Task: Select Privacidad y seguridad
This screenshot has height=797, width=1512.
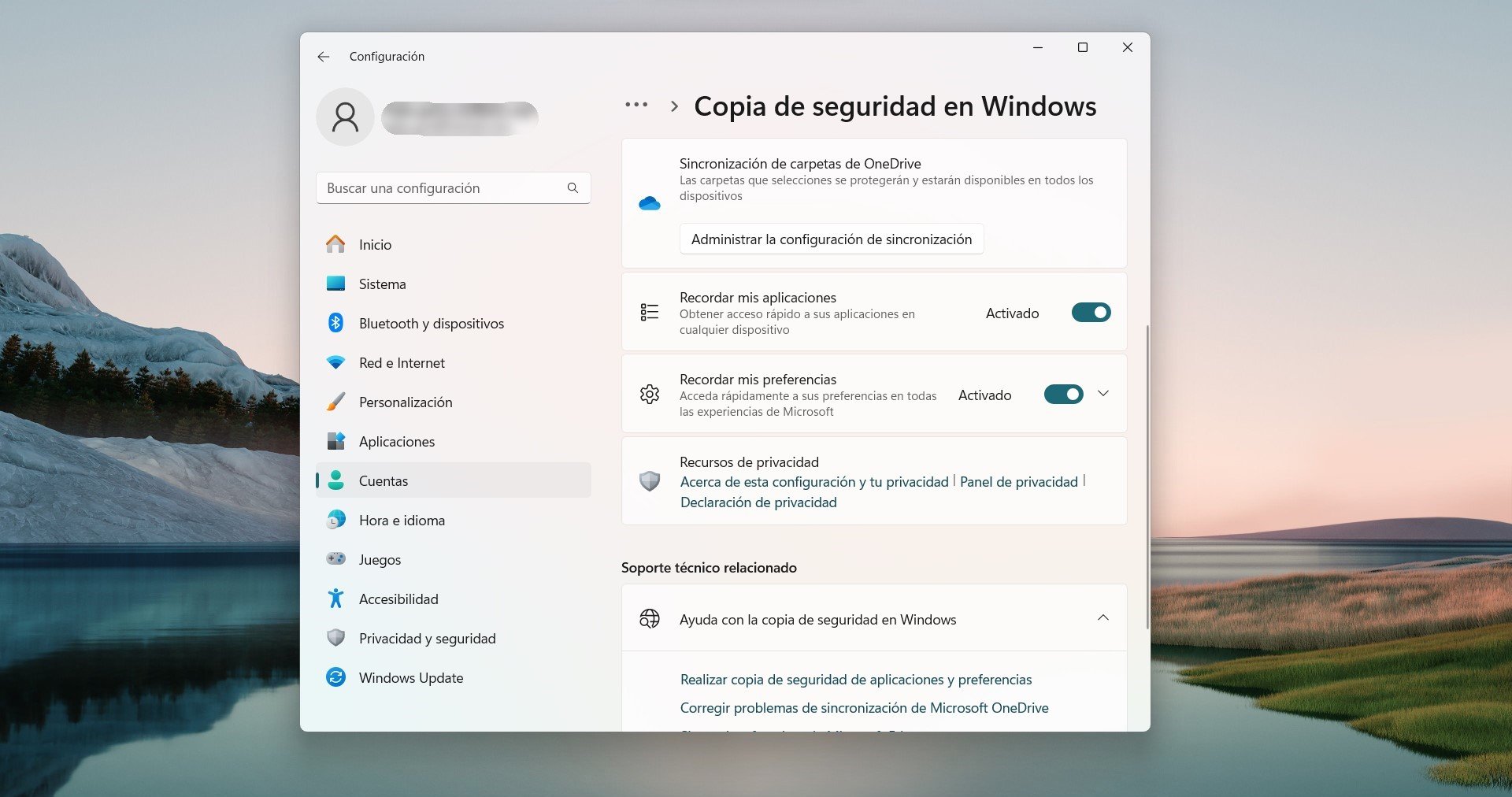Action: 453,638
